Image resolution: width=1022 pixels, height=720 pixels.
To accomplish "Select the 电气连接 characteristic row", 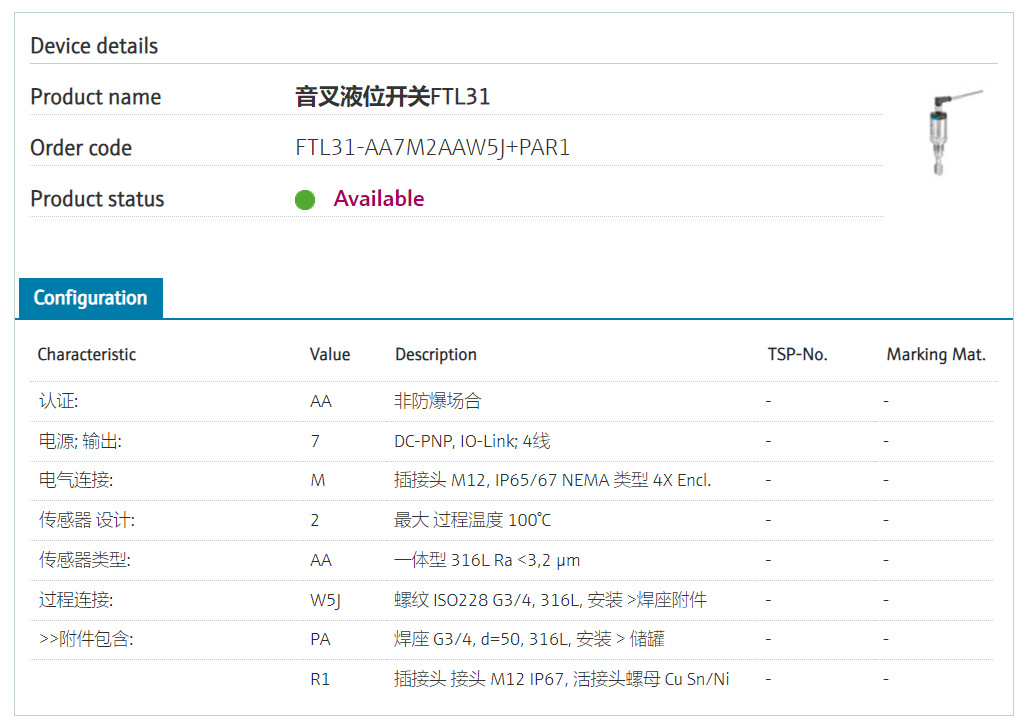I will click(75, 480).
